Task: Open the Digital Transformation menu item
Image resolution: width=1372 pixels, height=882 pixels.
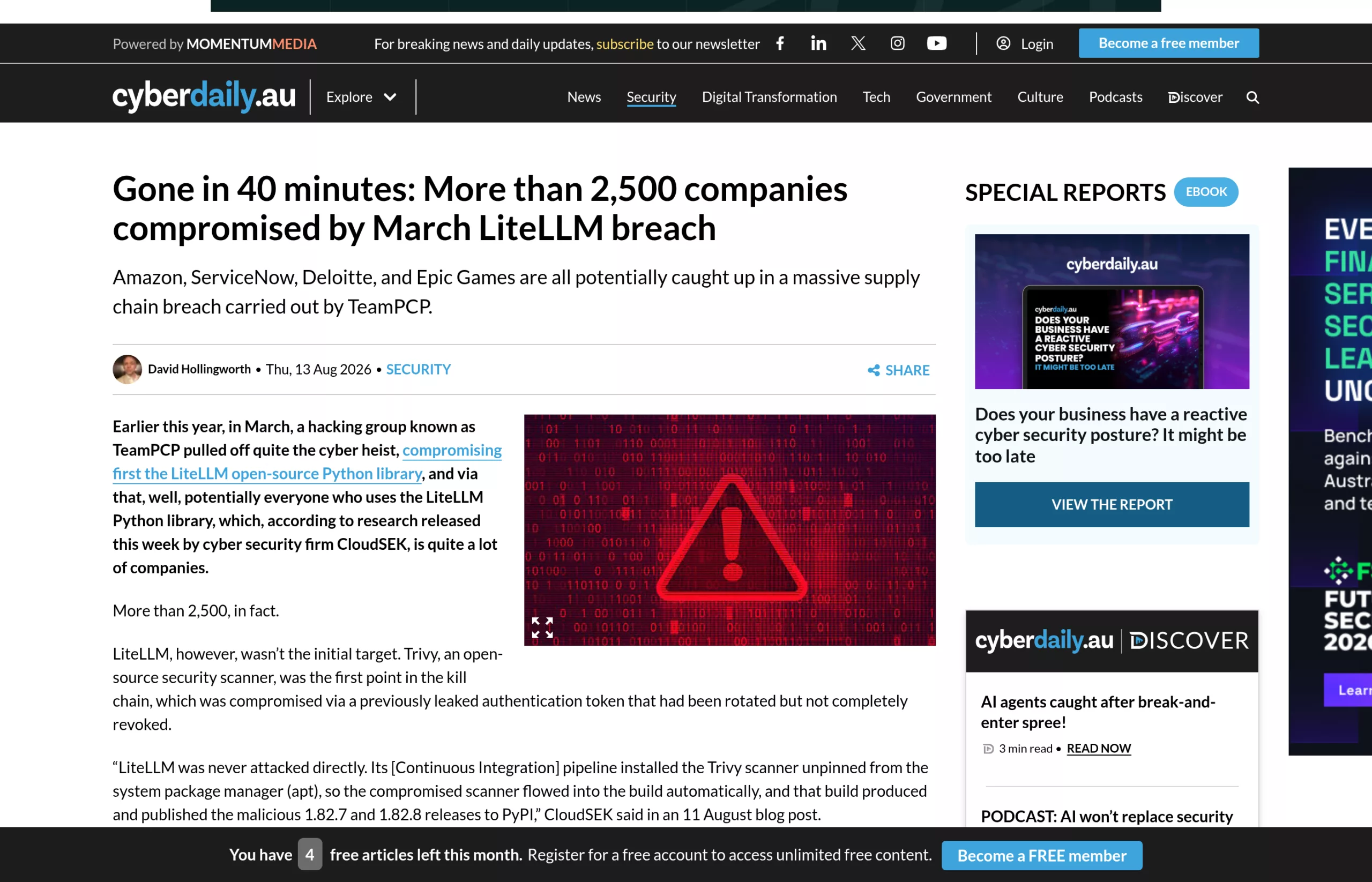Action: tap(770, 98)
